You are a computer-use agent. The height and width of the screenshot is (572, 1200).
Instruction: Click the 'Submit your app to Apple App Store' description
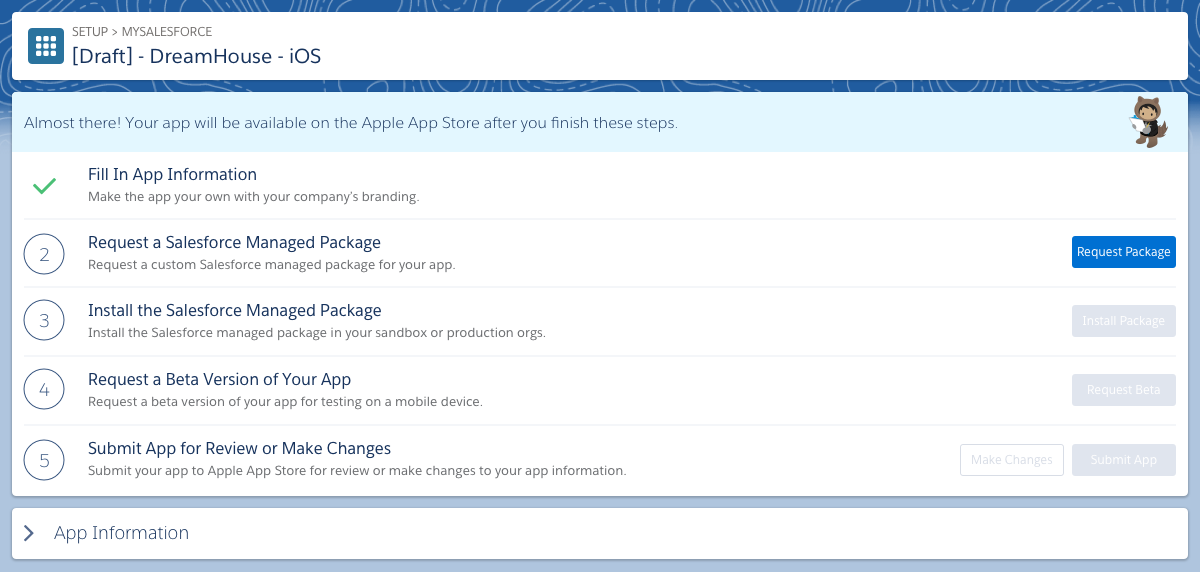coord(357,471)
